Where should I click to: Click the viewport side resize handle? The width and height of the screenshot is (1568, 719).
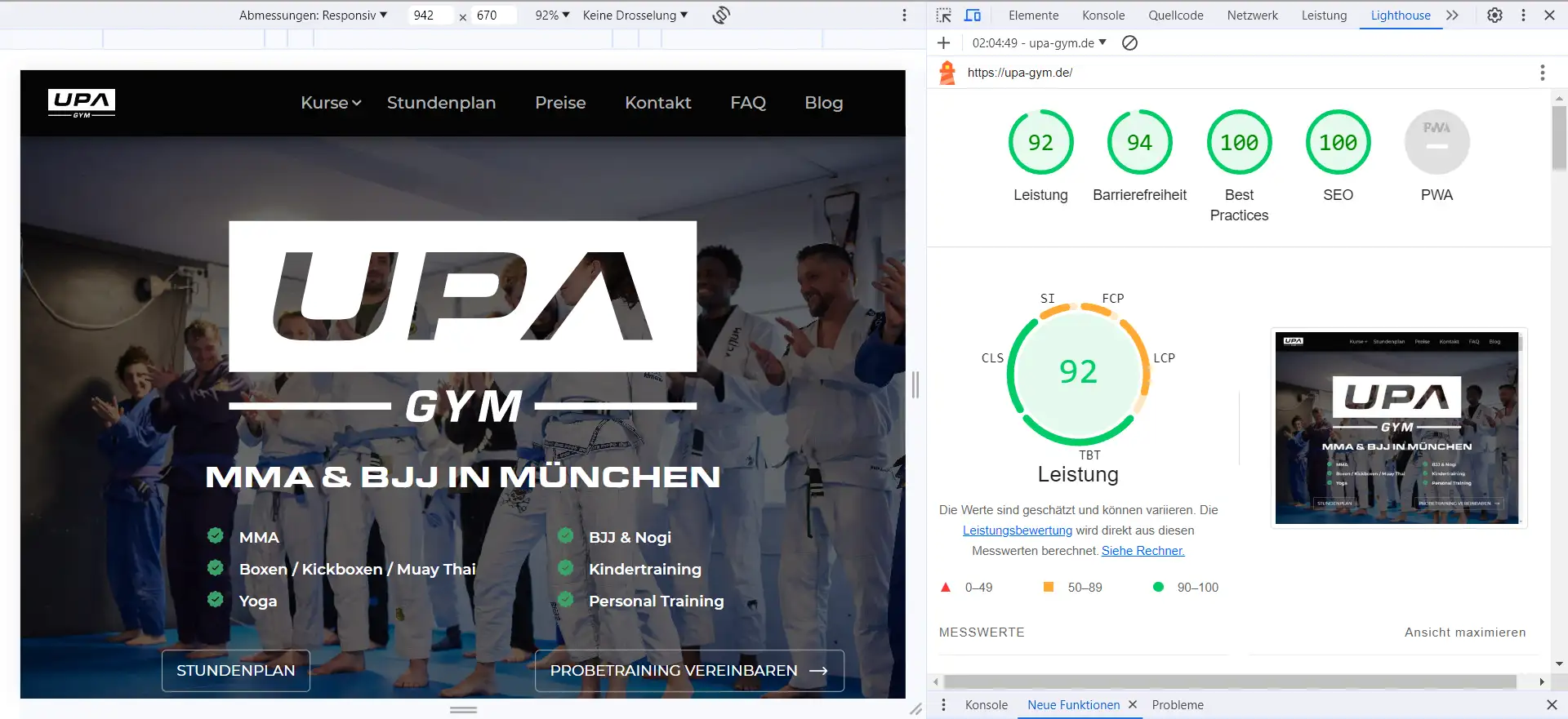click(x=915, y=384)
